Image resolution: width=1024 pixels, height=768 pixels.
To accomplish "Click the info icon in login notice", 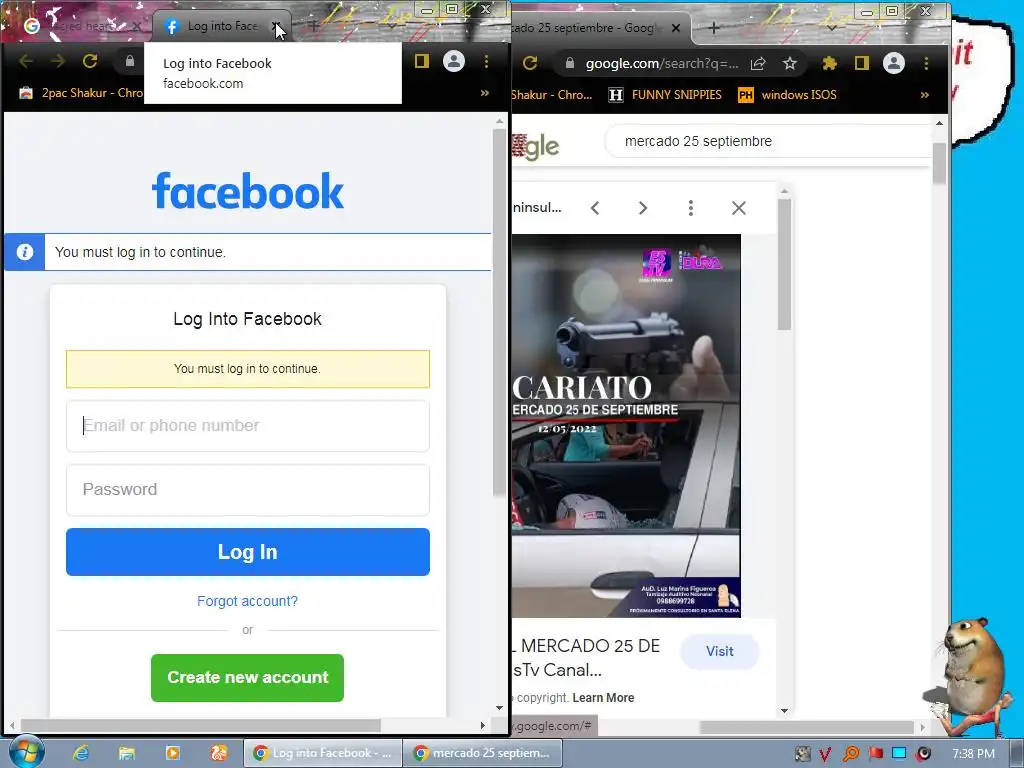I will click(25, 252).
